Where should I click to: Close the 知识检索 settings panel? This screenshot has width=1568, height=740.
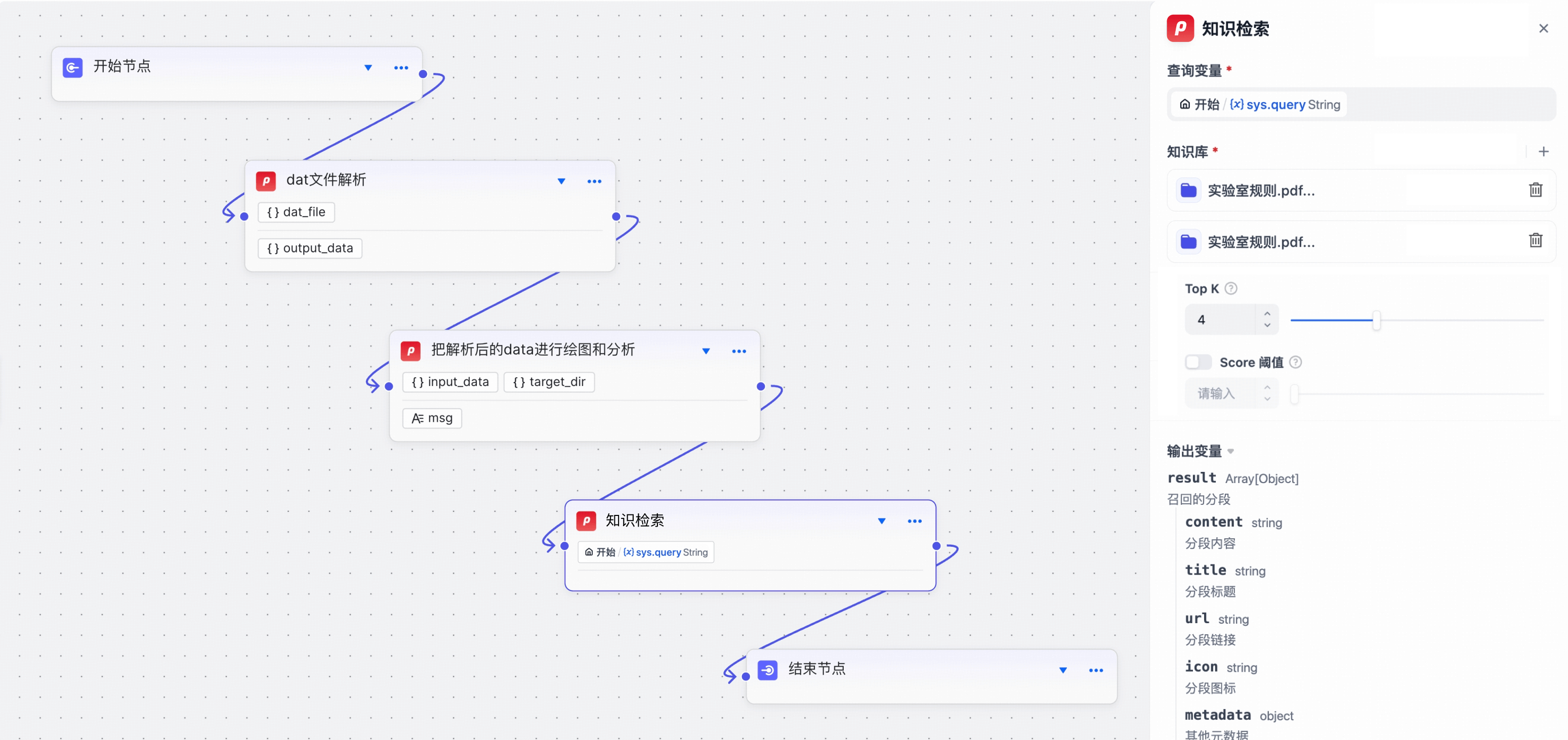point(1543,29)
